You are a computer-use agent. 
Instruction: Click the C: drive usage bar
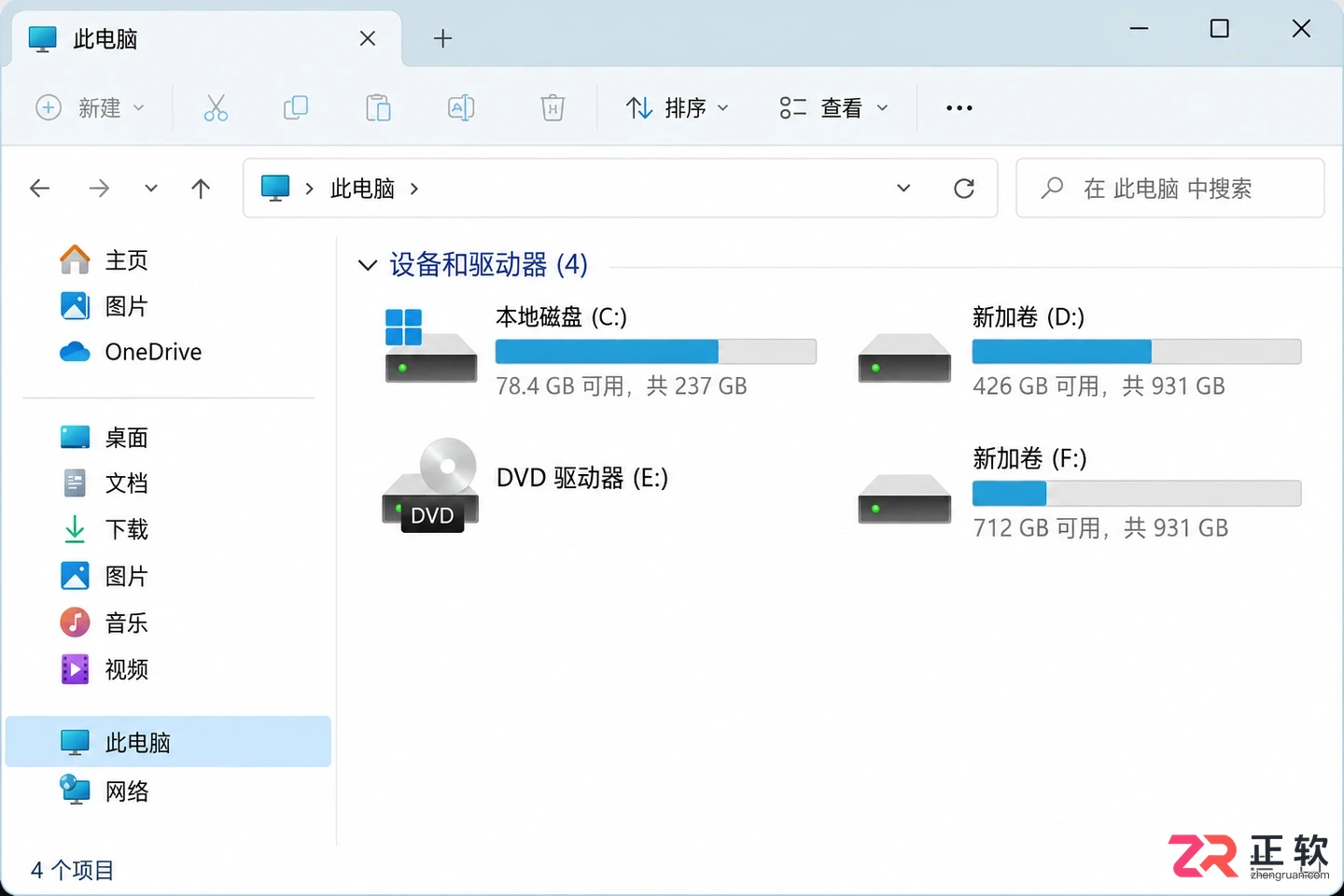[656, 352]
